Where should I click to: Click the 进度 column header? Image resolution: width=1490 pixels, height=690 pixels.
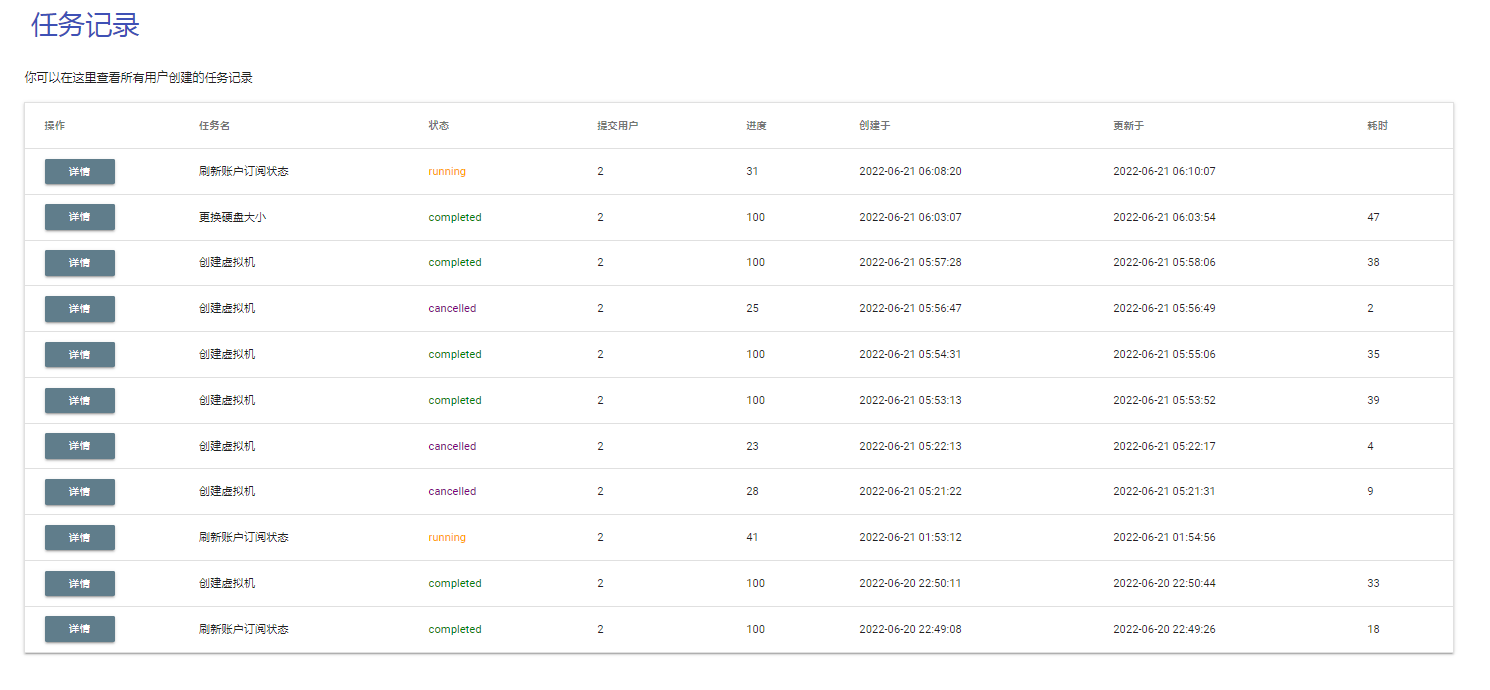click(x=755, y=125)
